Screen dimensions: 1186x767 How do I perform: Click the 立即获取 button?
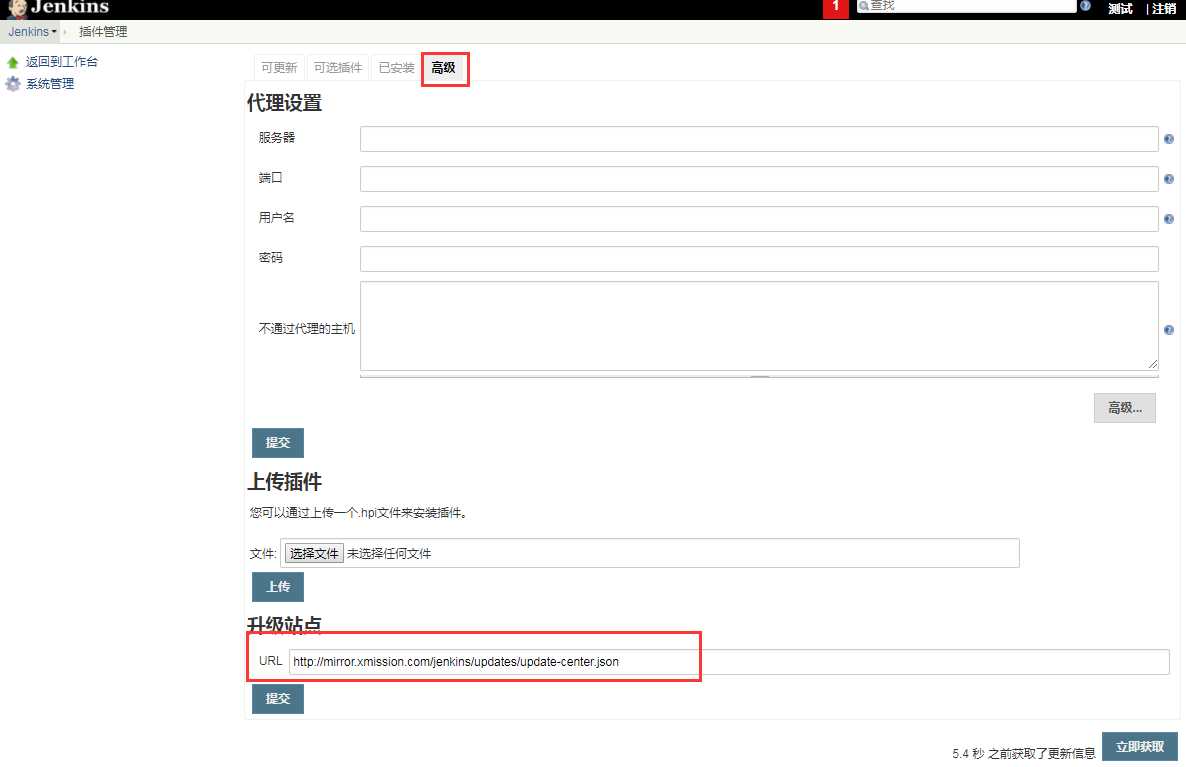point(1140,747)
